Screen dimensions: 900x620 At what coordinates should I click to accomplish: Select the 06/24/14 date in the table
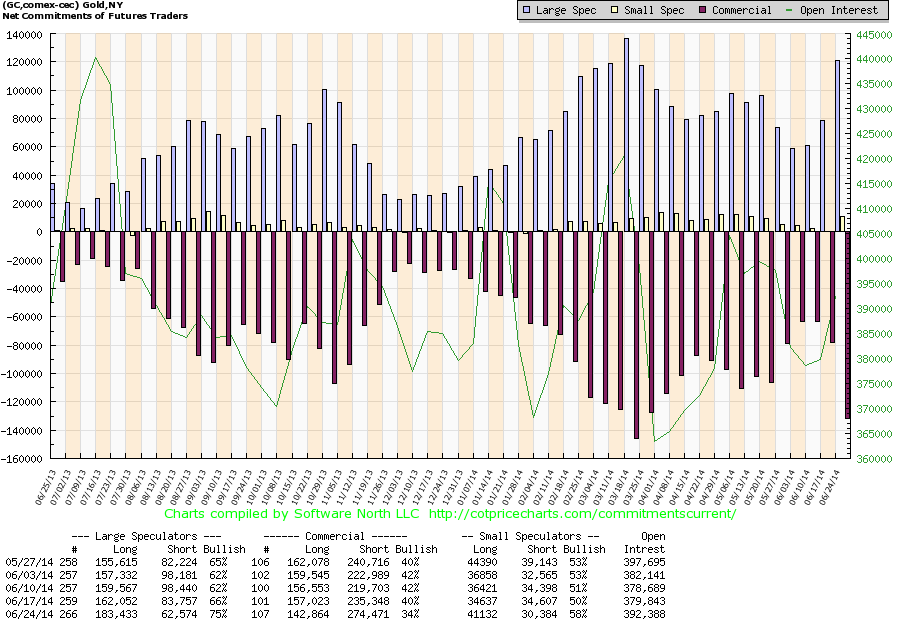tap(26, 613)
